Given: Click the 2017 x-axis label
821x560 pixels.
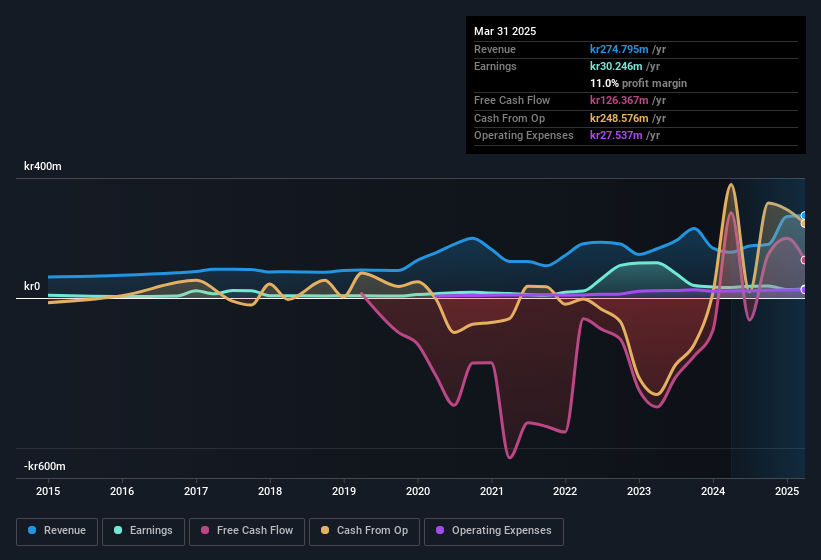Looking at the screenshot, I should pyautogui.click(x=196, y=491).
